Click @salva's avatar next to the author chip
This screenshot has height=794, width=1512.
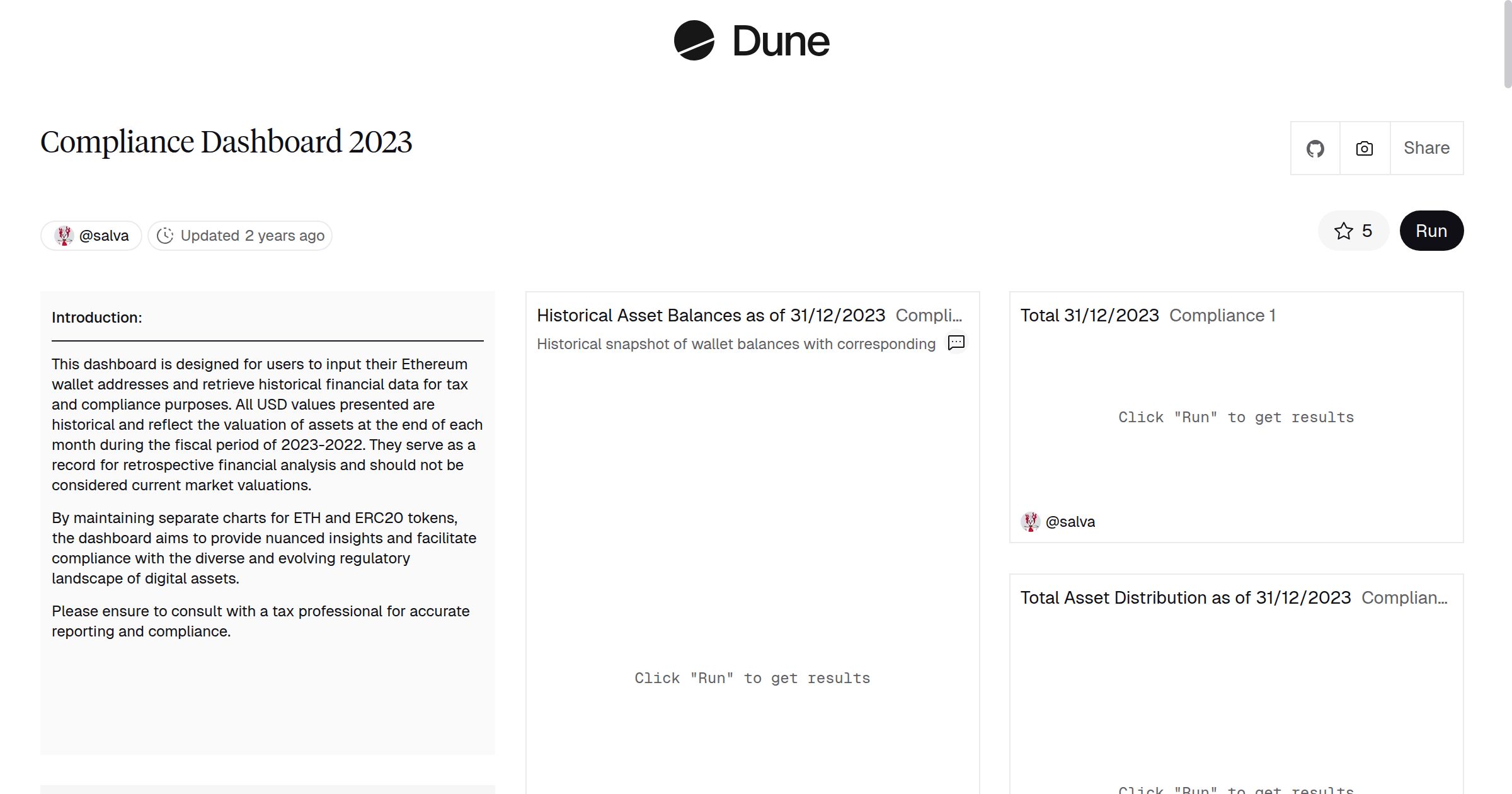tap(64, 235)
